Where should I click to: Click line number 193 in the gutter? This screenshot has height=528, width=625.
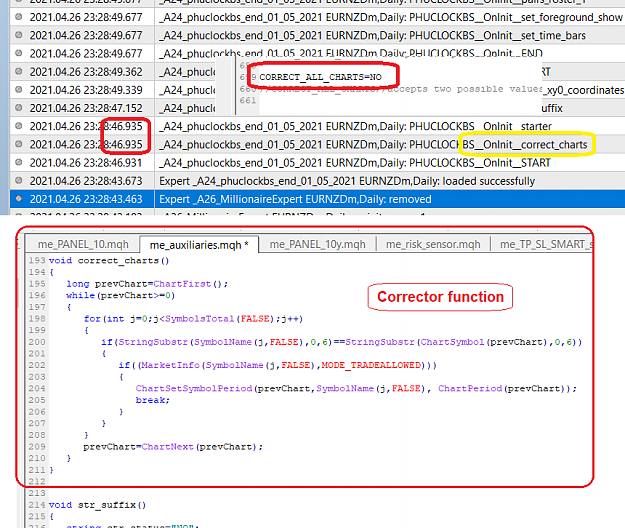point(37,261)
